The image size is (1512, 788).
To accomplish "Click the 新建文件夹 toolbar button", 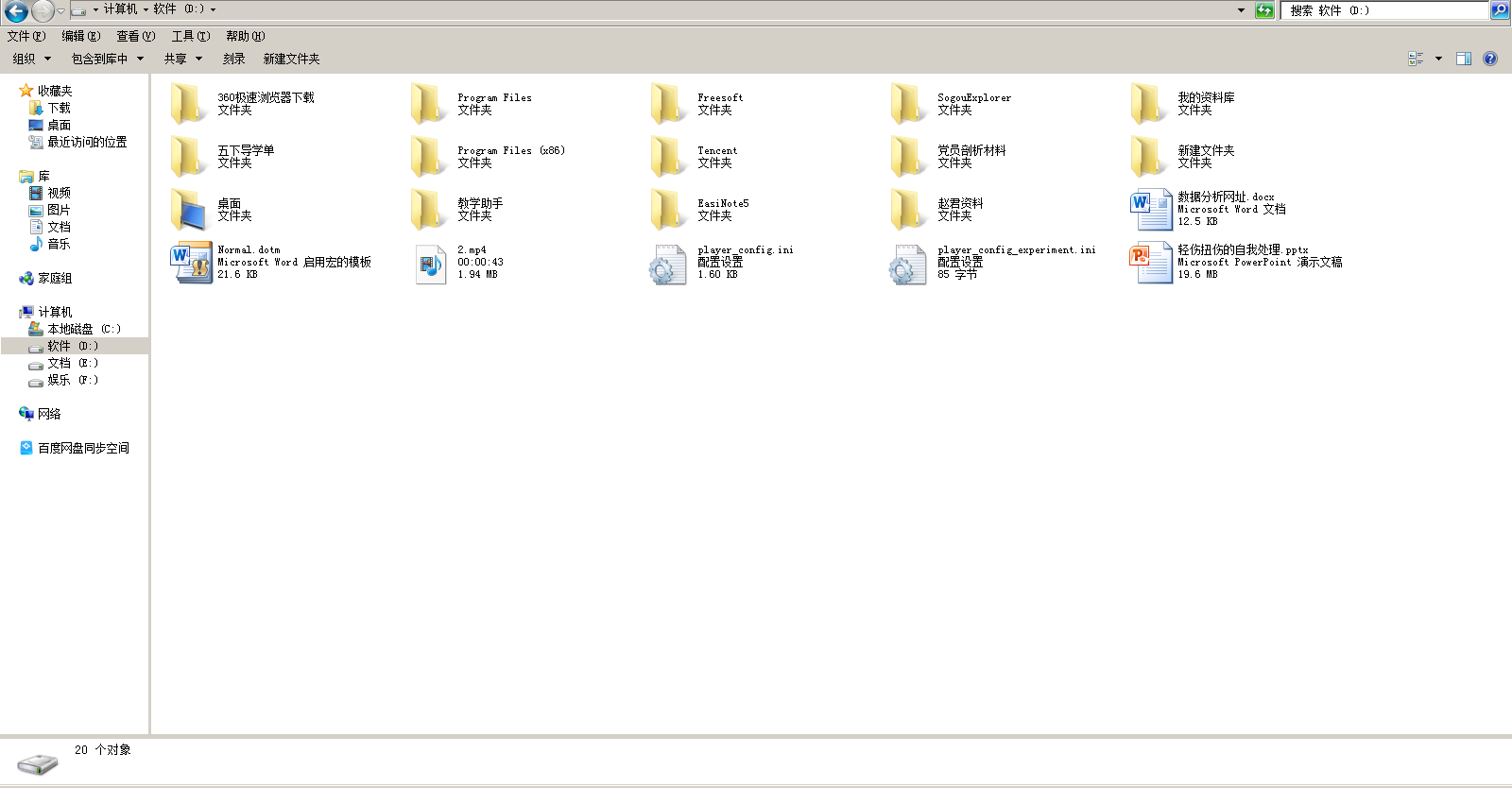I will [x=291, y=59].
